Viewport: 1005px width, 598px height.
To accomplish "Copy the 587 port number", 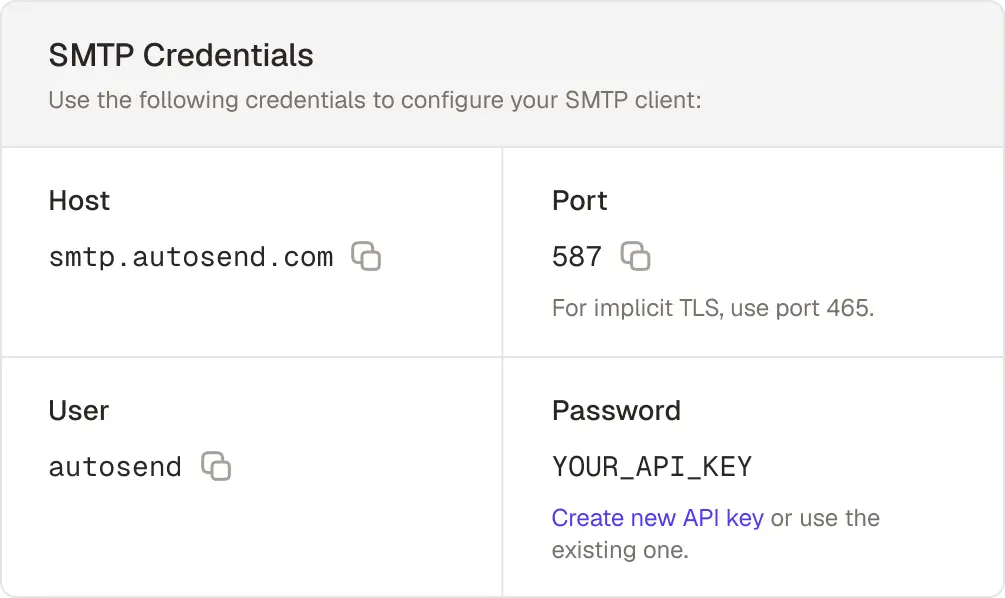I will coord(635,257).
